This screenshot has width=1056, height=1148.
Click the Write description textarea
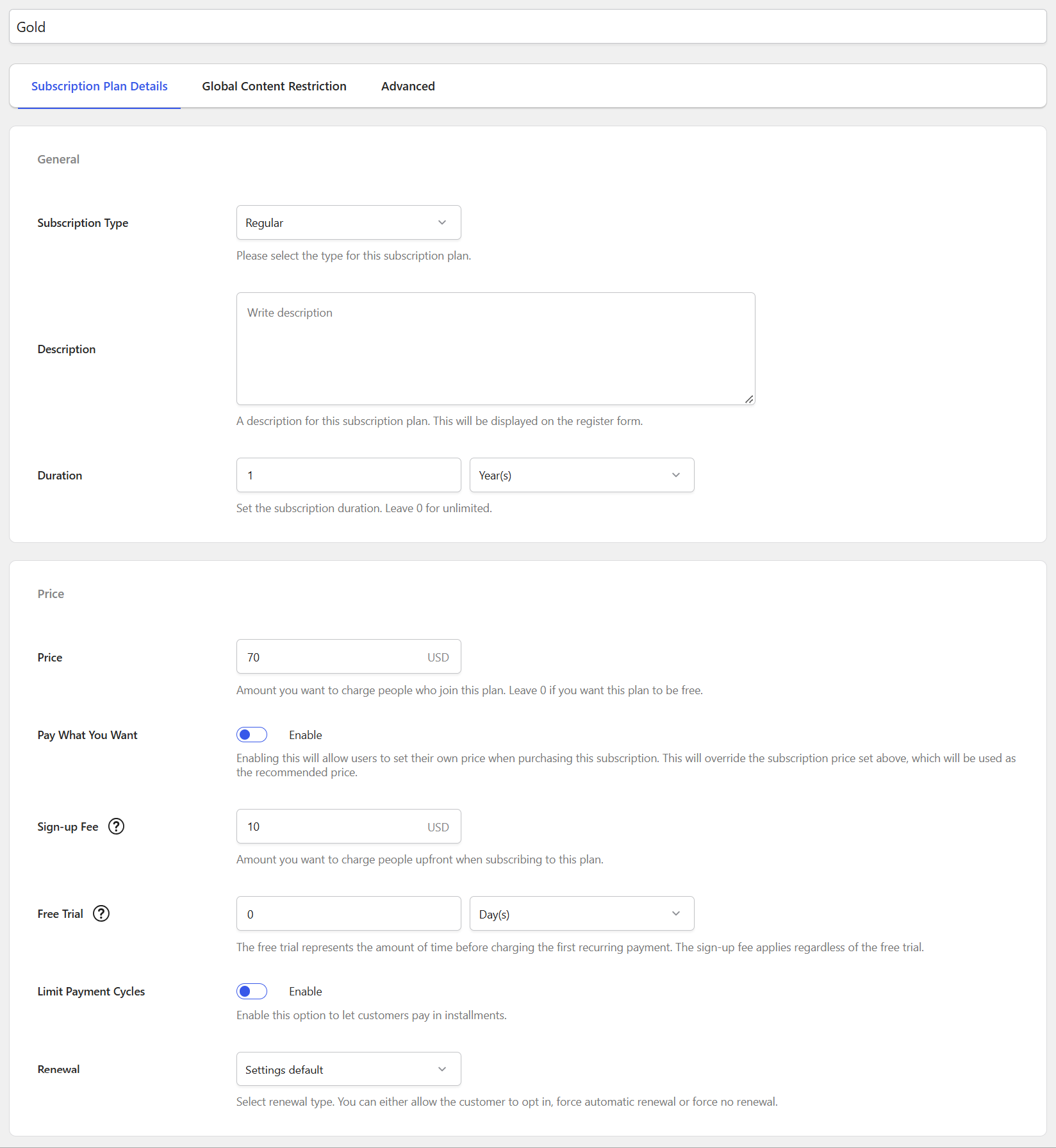click(496, 349)
